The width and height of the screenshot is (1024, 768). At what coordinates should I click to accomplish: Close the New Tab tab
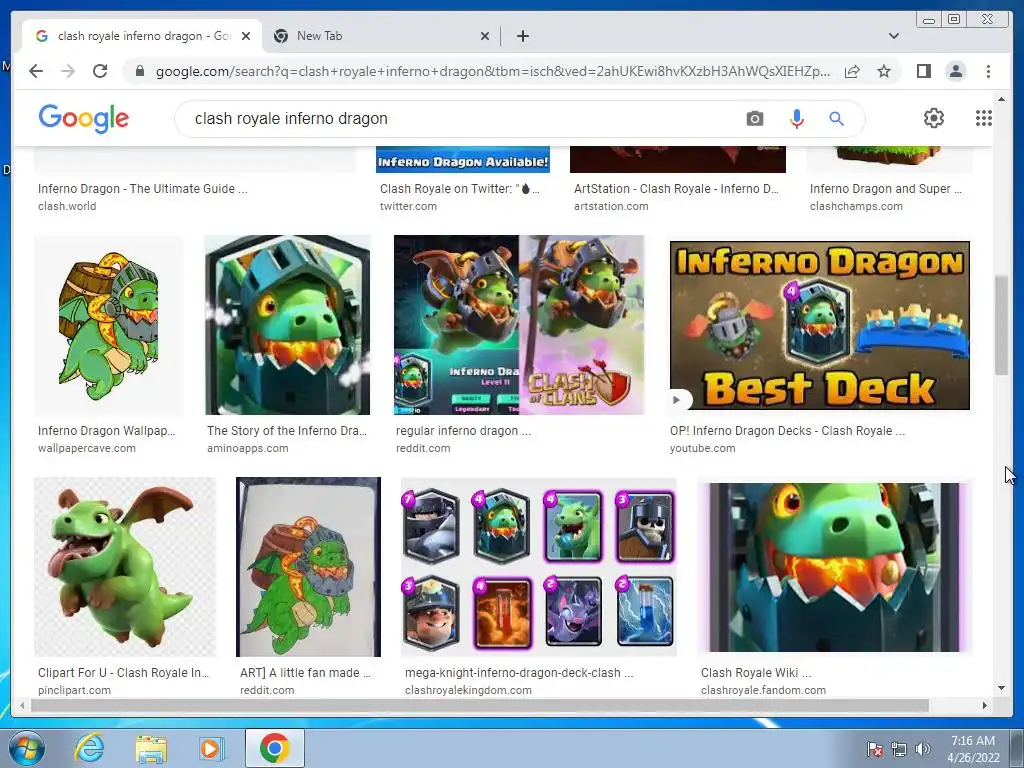coord(485,36)
